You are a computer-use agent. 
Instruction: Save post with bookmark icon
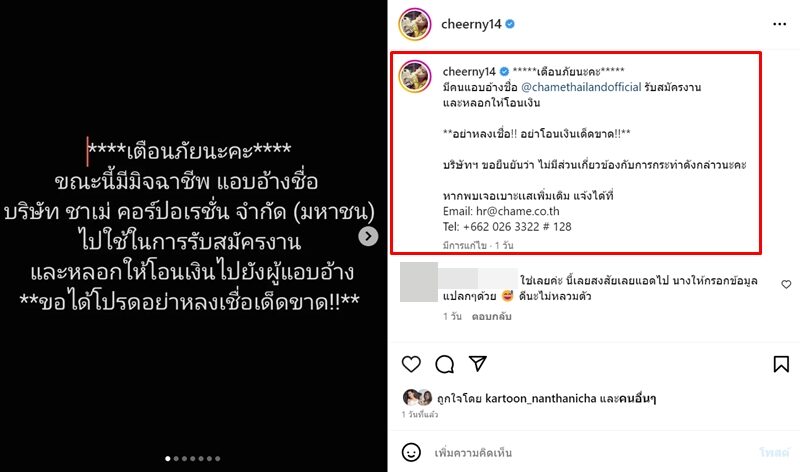pyautogui.click(x=781, y=364)
